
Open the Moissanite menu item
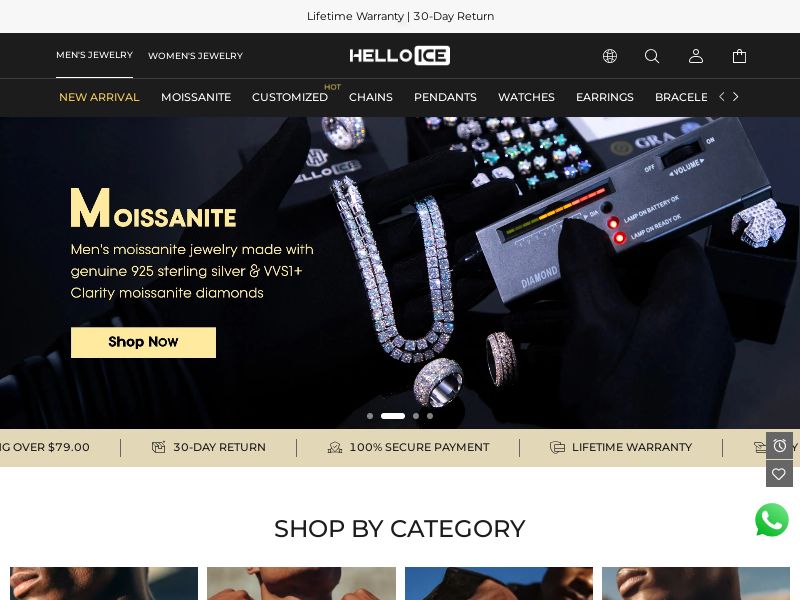coord(196,97)
